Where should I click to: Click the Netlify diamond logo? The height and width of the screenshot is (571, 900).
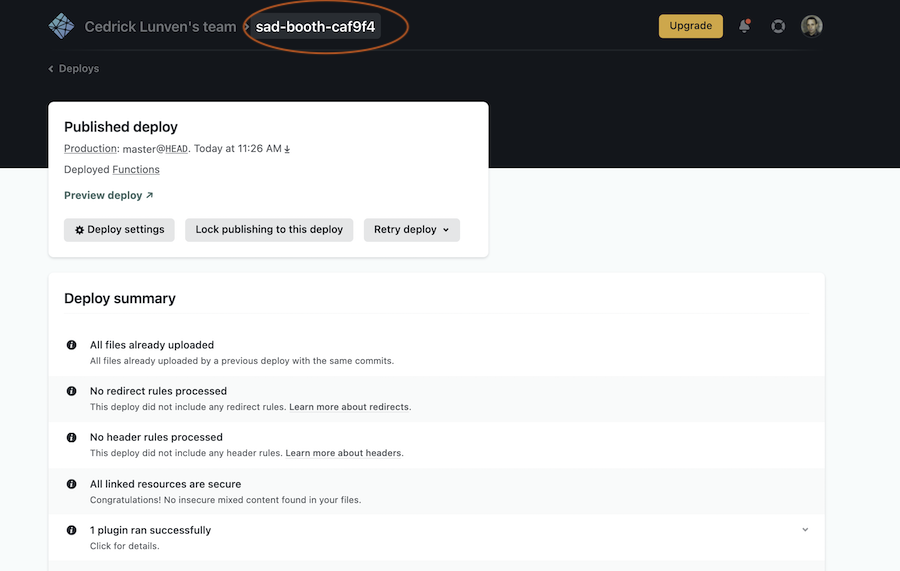pyautogui.click(x=61, y=26)
